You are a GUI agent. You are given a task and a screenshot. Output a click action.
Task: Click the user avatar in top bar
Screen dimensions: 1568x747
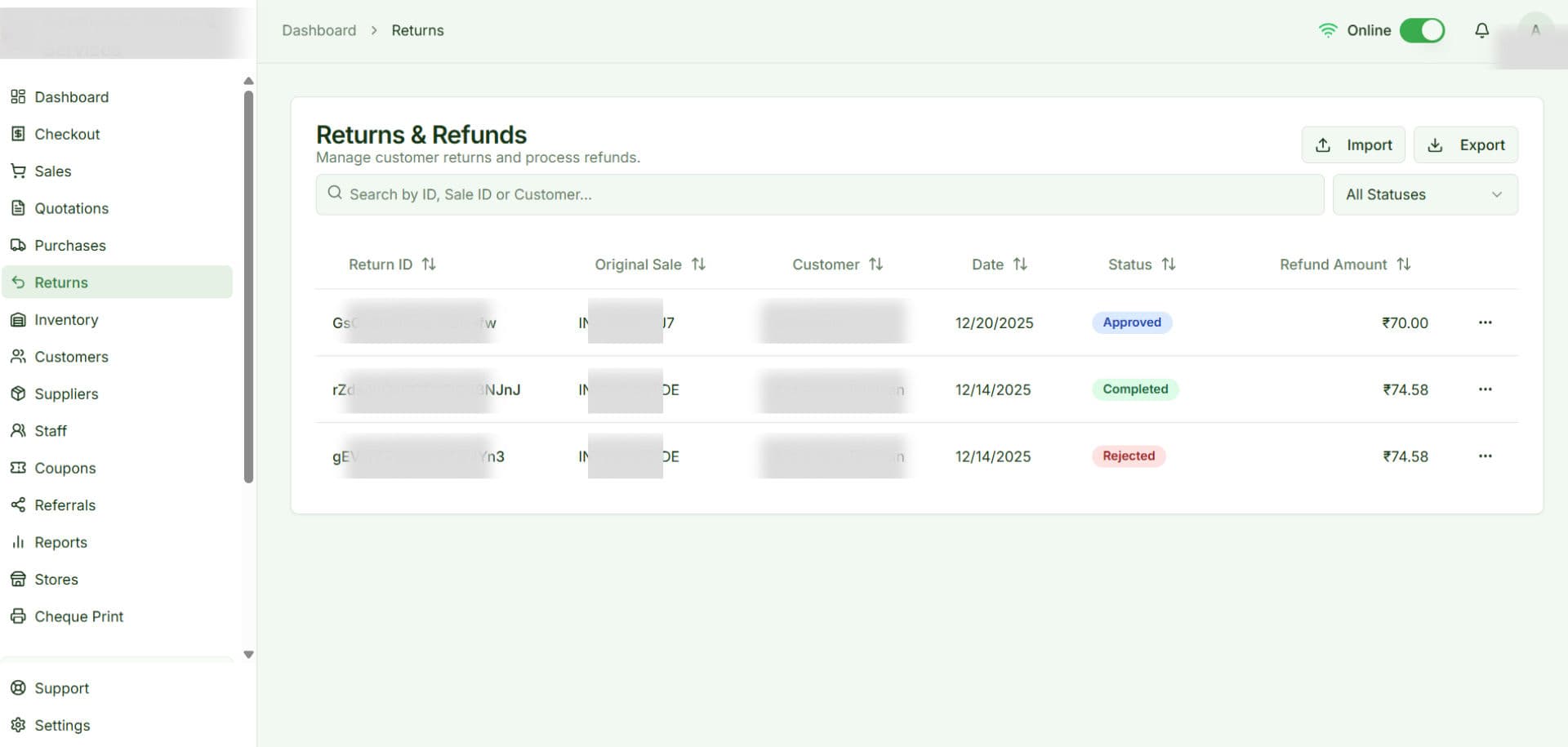1535,30
